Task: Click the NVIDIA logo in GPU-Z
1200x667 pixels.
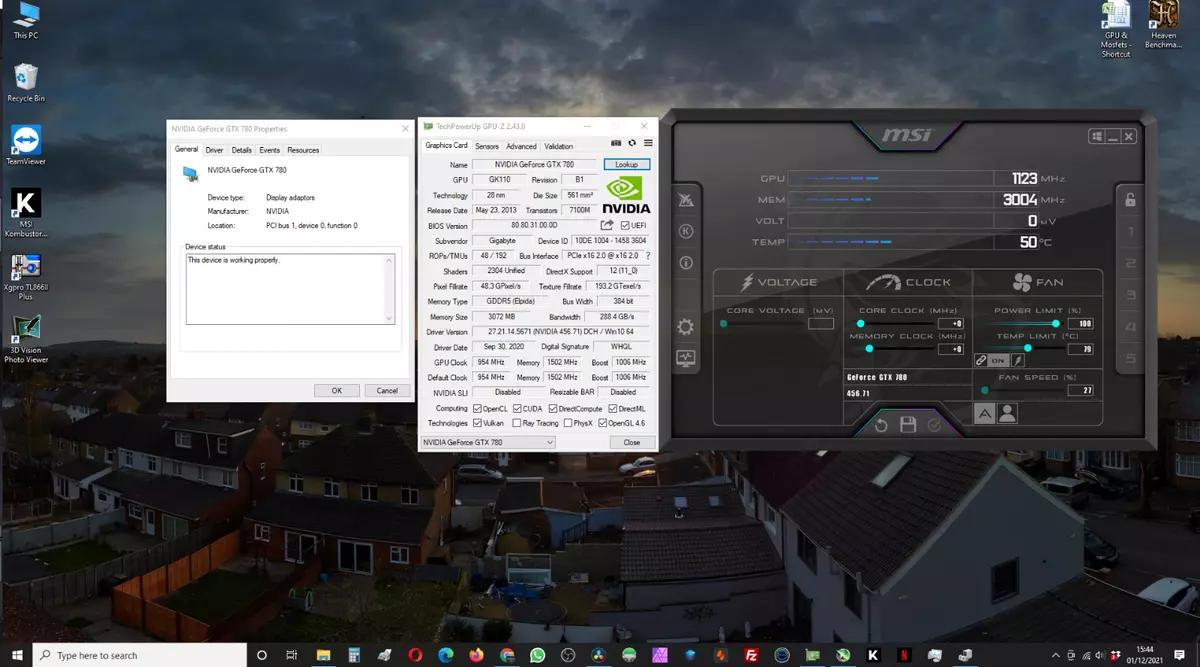Action: coord(628,196)
